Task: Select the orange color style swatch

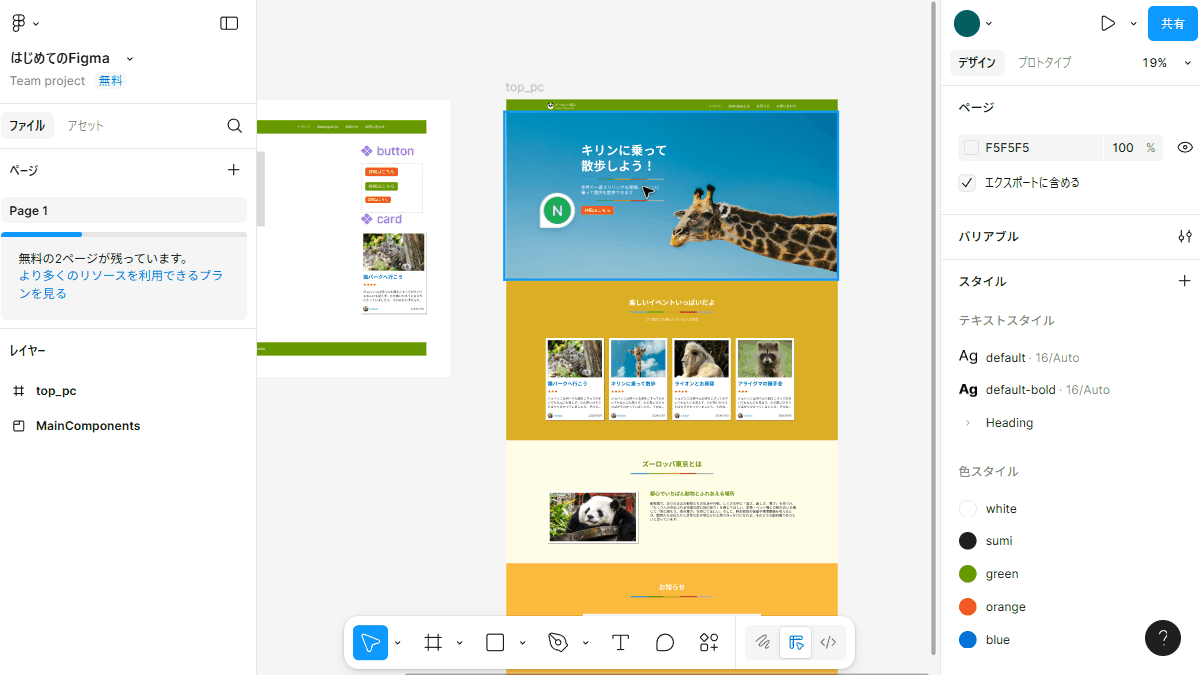Action: (968, 607)
